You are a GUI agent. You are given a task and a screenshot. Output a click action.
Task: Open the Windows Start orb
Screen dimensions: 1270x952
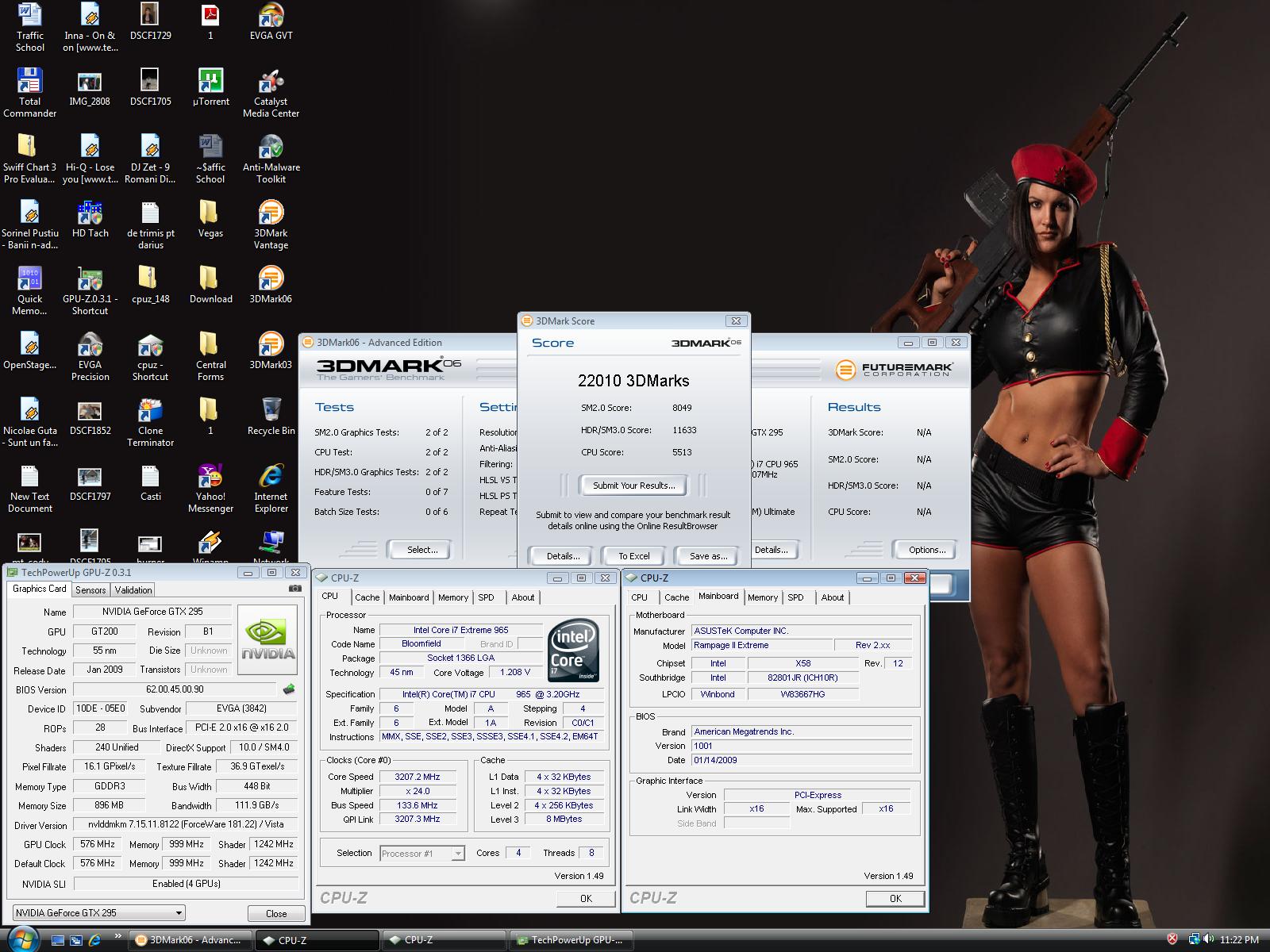pos(22,939)
